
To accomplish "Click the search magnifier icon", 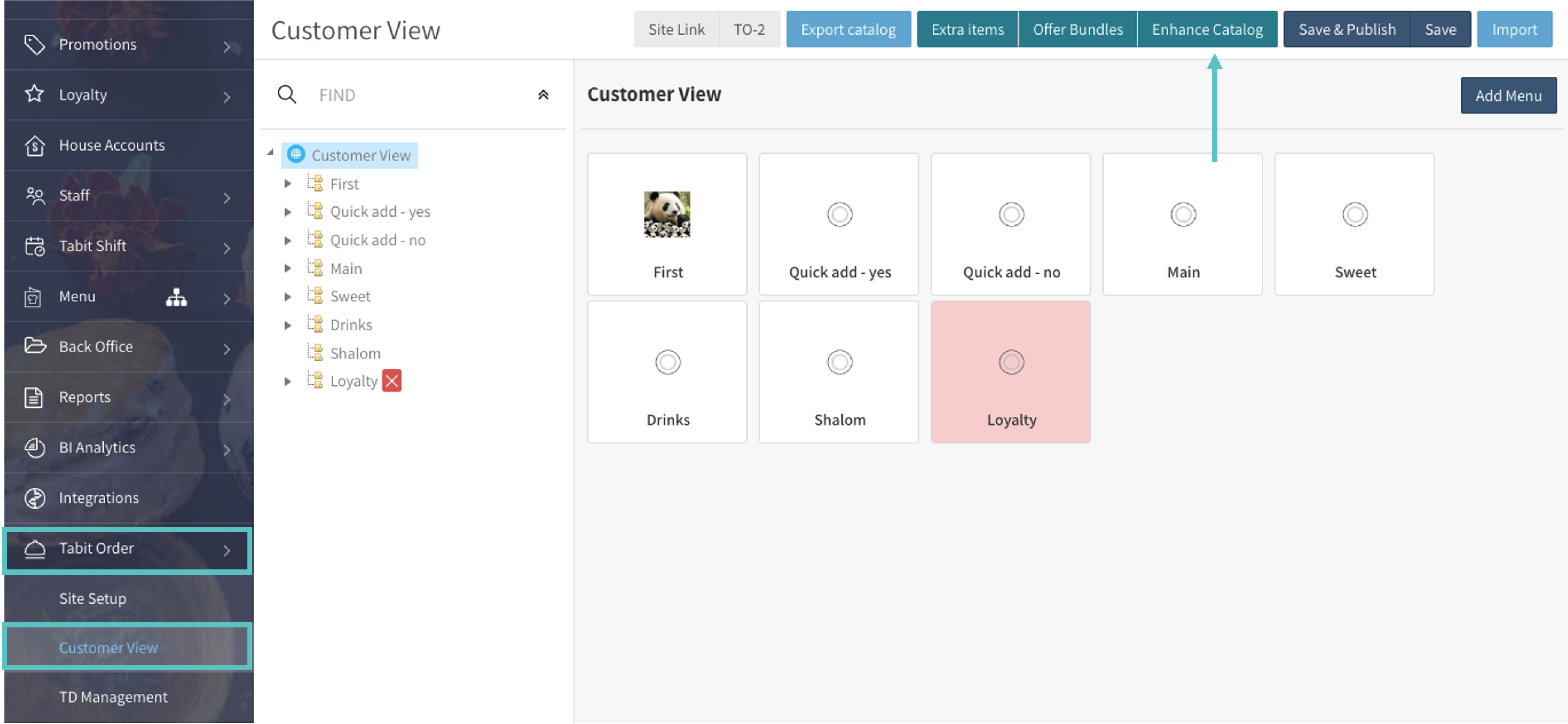I will click(287, 94).
